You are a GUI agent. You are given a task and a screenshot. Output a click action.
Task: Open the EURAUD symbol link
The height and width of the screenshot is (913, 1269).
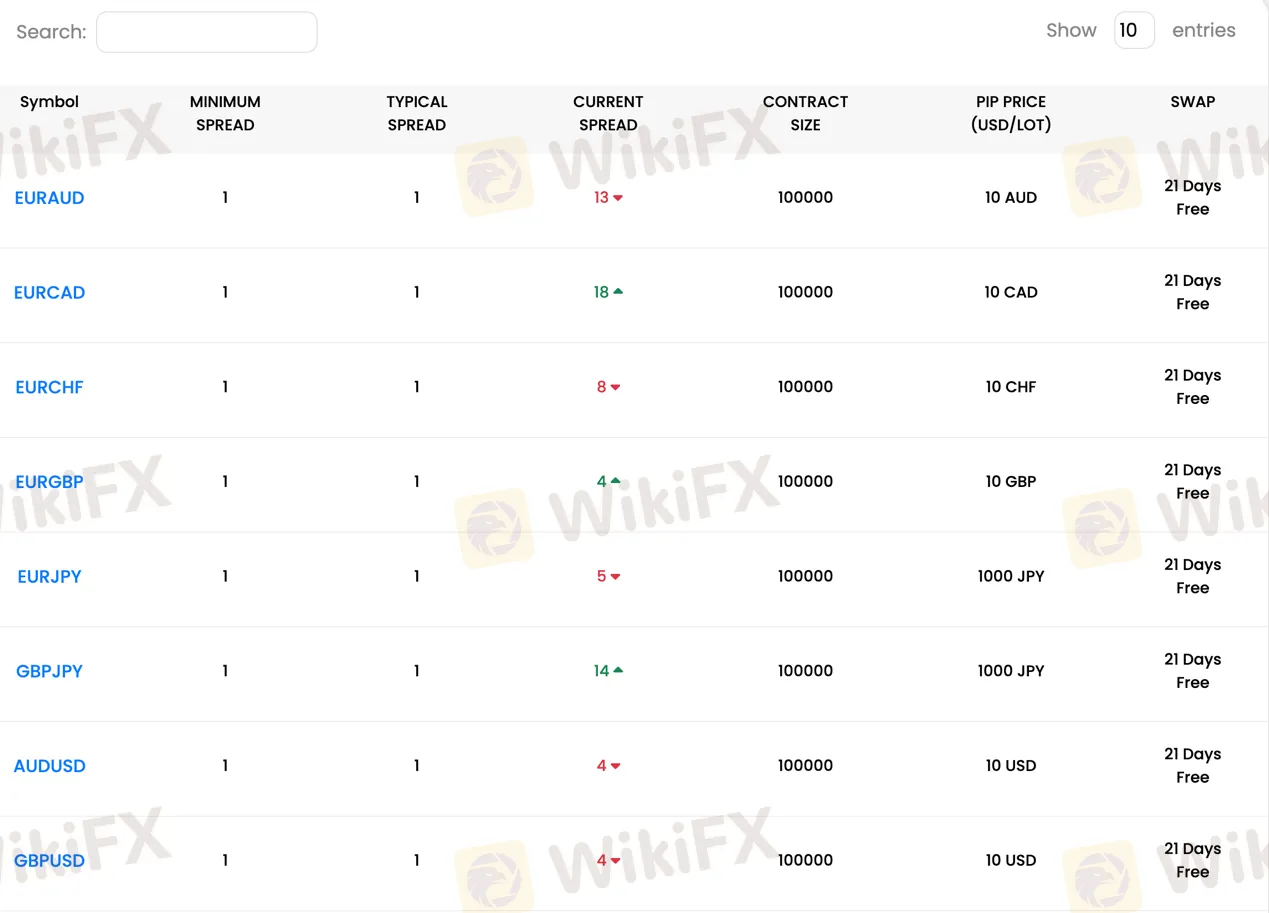click(49, 198)
